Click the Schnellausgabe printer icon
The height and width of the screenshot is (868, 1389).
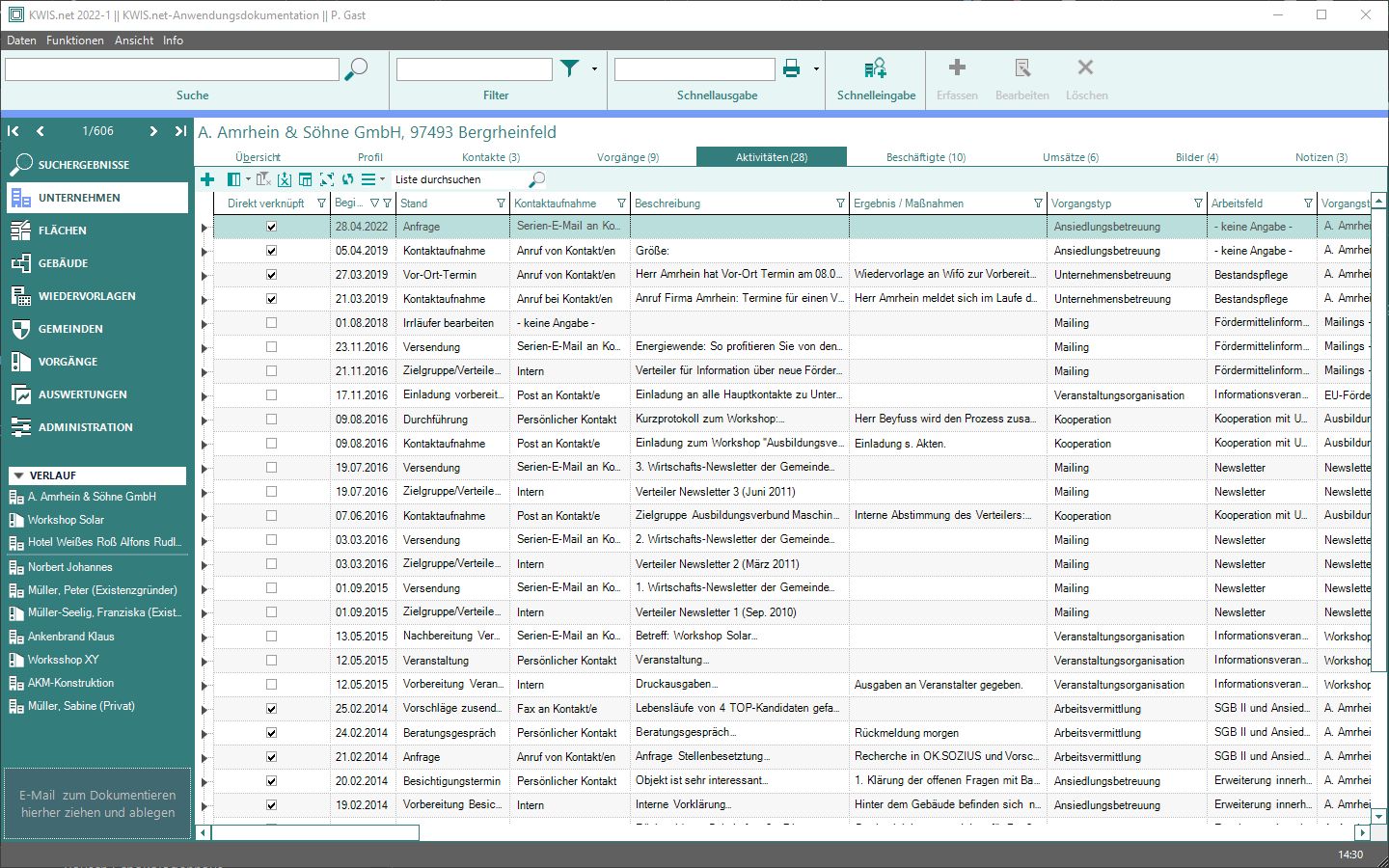click(792, 68)
